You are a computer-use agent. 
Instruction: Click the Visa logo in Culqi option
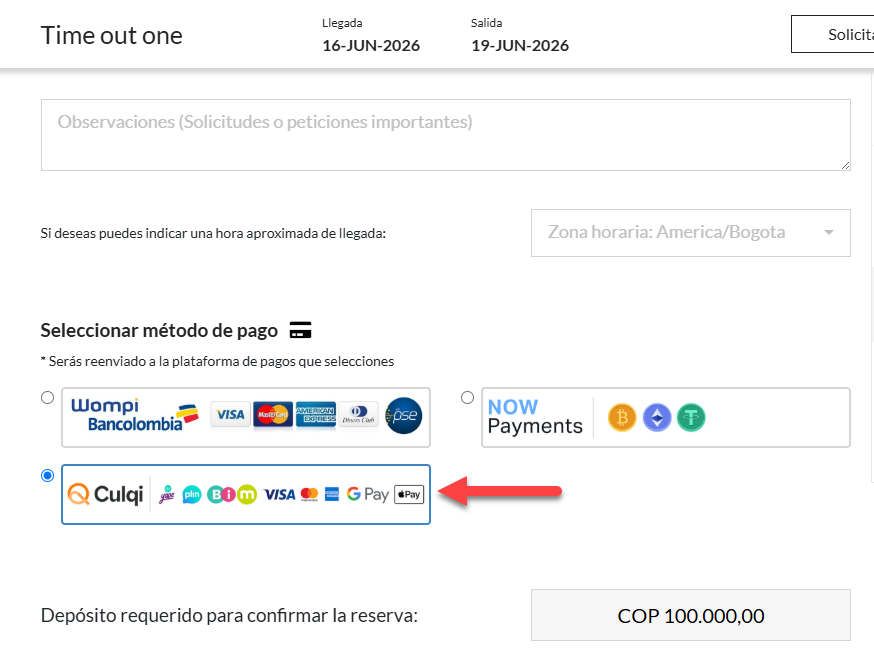pos(279,495)
